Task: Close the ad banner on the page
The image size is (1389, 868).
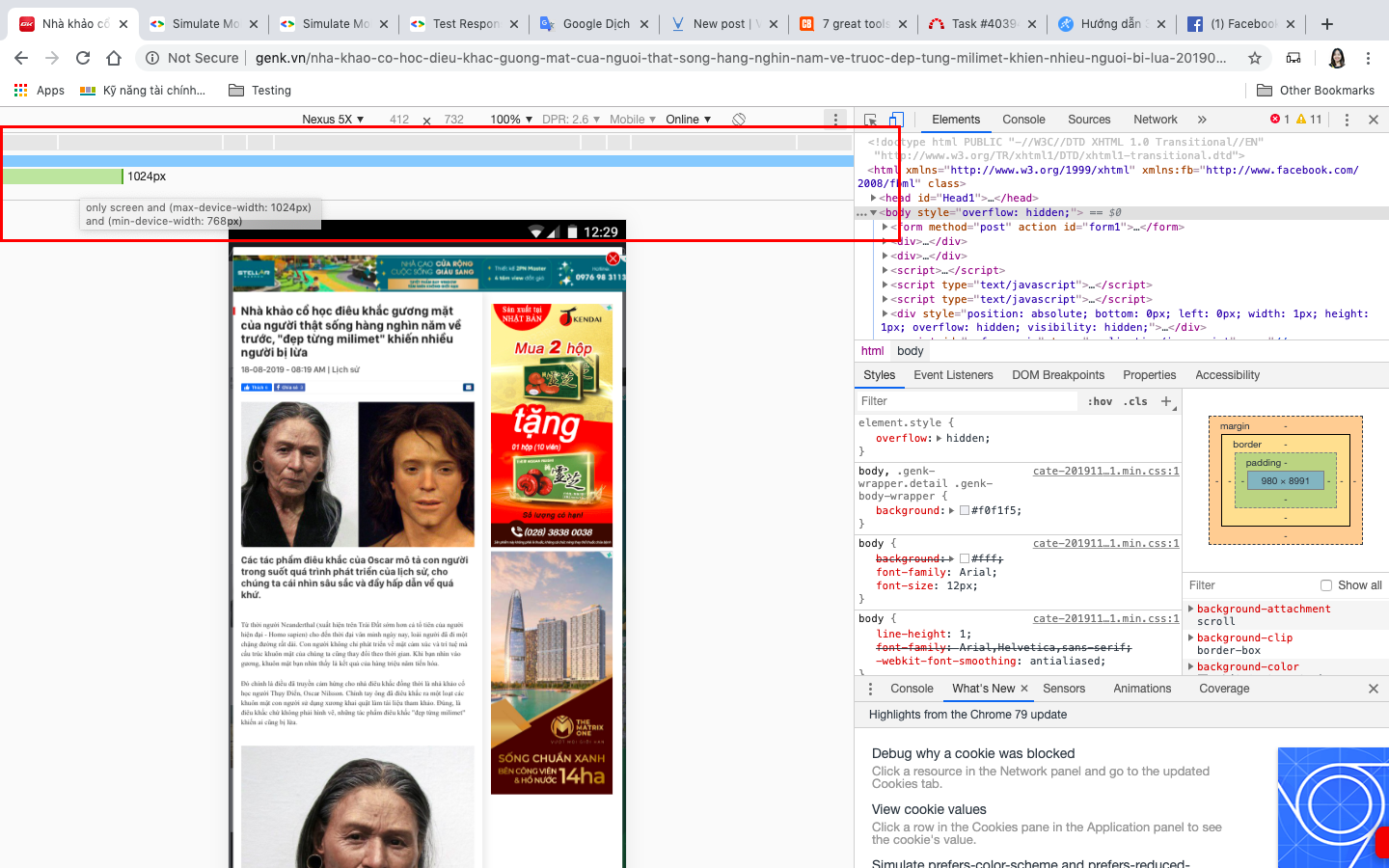Action: click(x=613, y=258)
